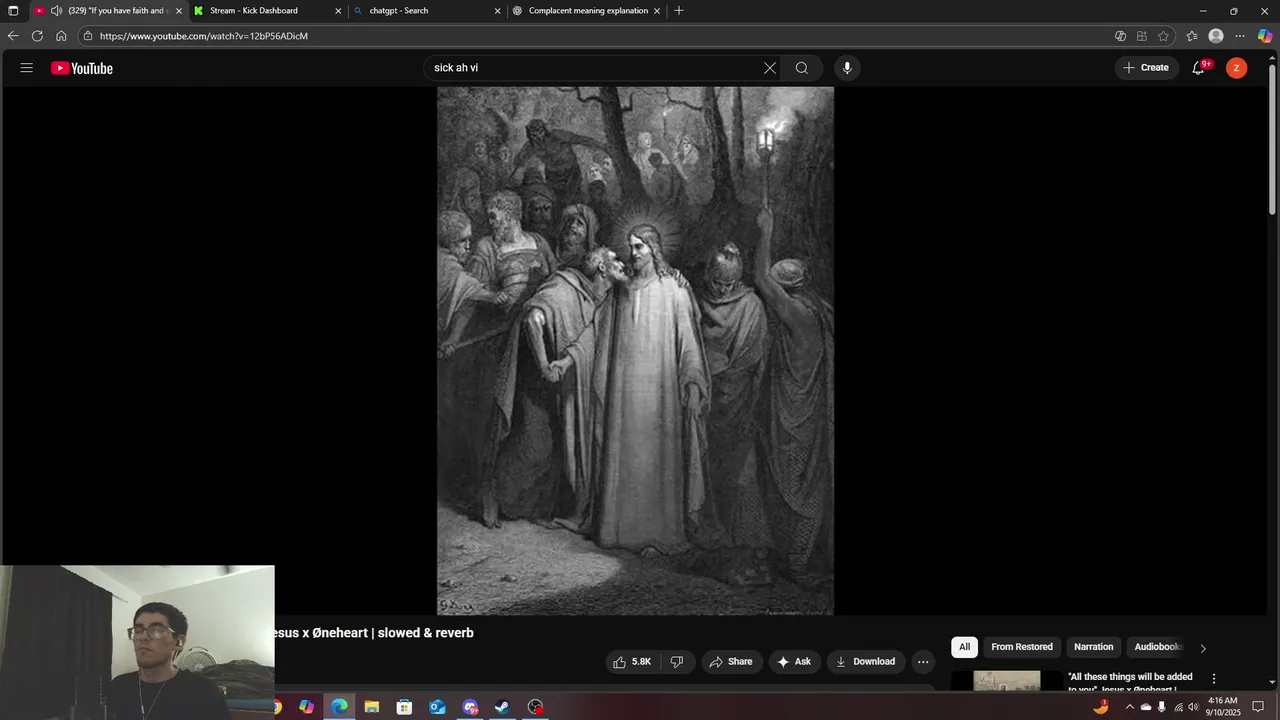Click the OneDrive cloud tray icon
The width and height of the screenshot is (1280, 720).
coord(1146,707)
